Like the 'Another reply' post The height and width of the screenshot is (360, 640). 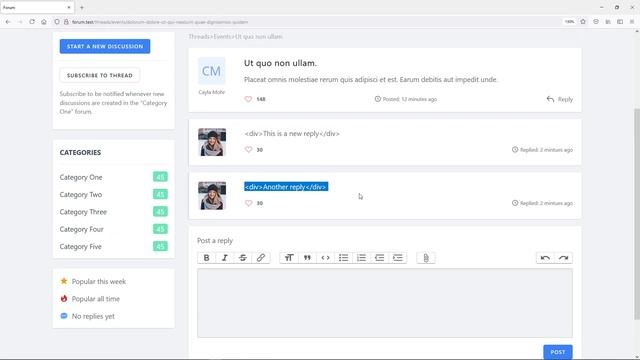coord(248,203)
